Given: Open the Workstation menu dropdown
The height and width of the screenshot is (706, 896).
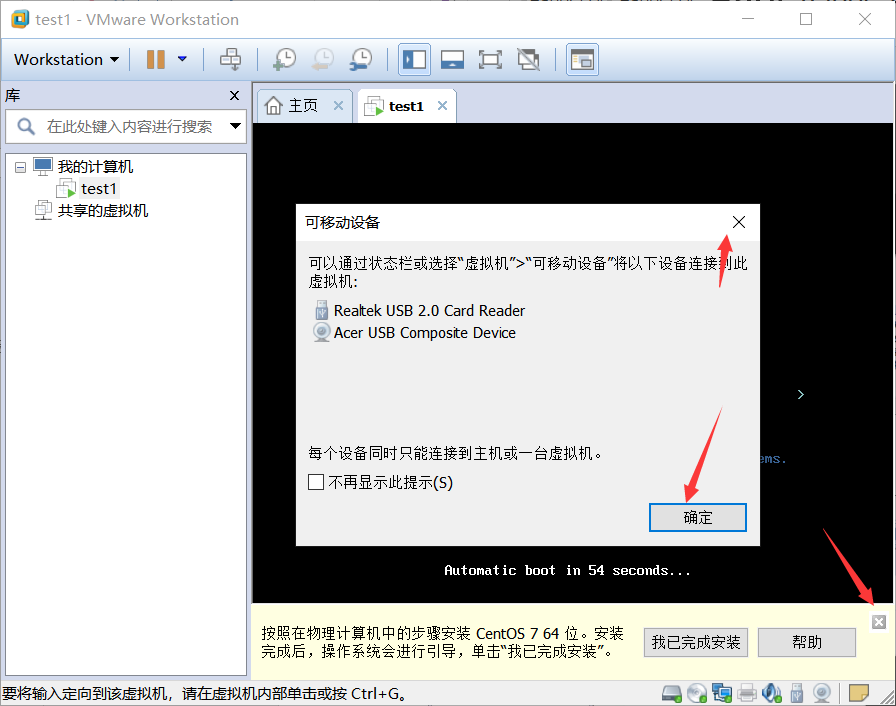Looking at the screenshot, I should 66,59.
